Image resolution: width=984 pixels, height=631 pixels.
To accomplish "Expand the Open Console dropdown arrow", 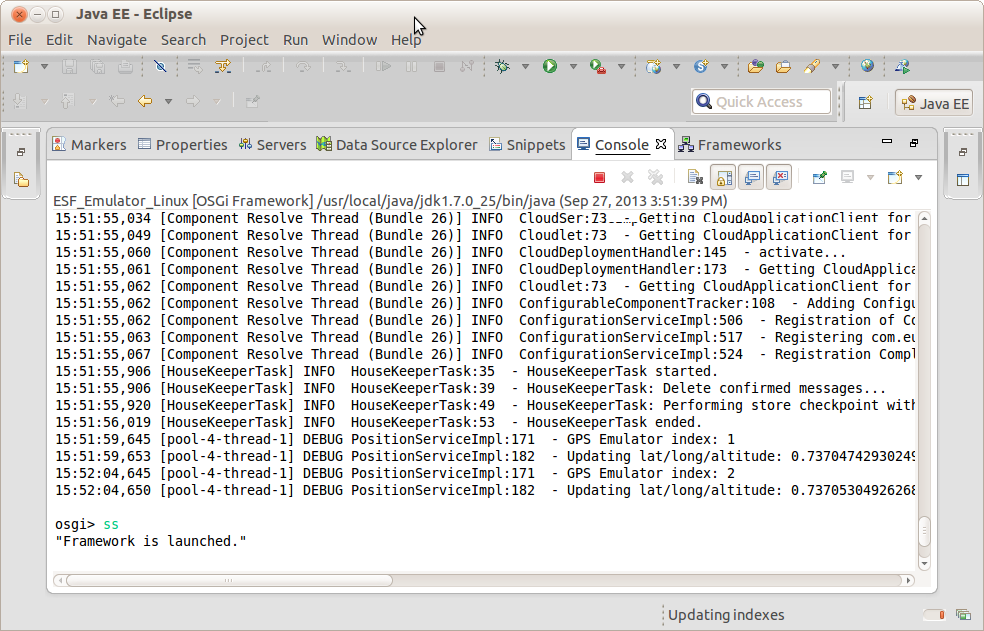I will (x=918, y=178).
